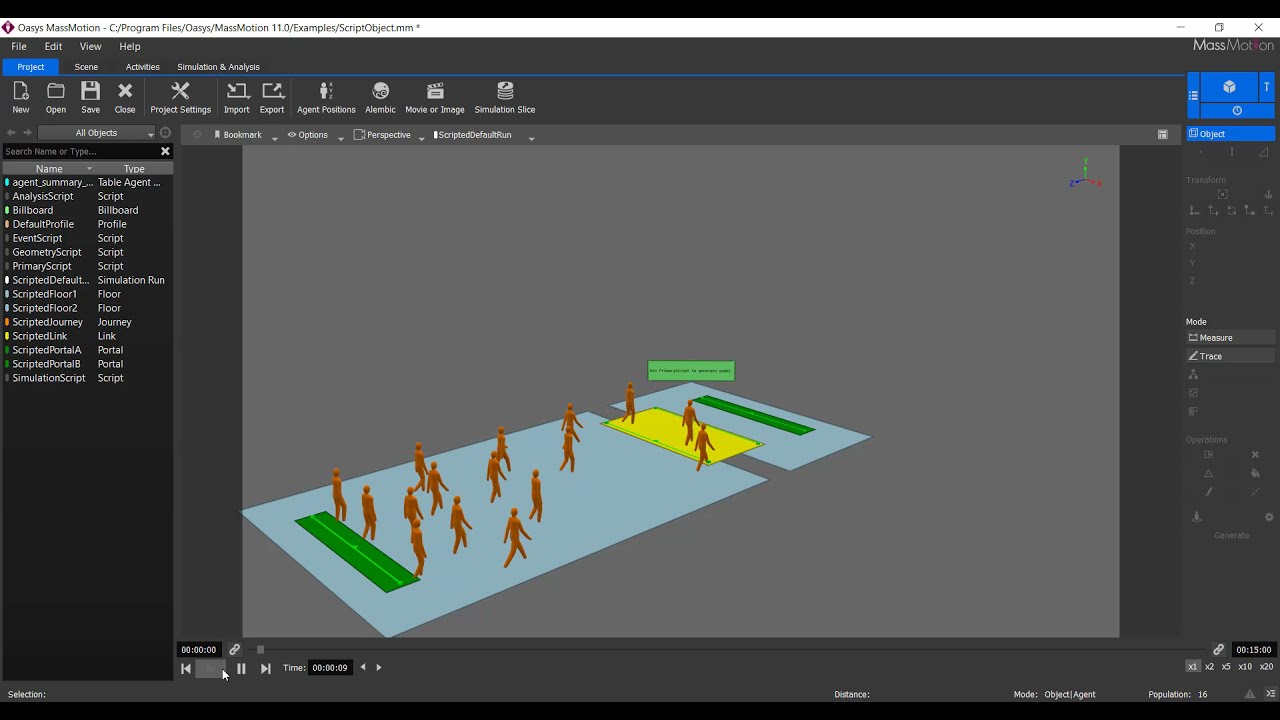
Task: Click the Object header button
Action: [1231, 134]
